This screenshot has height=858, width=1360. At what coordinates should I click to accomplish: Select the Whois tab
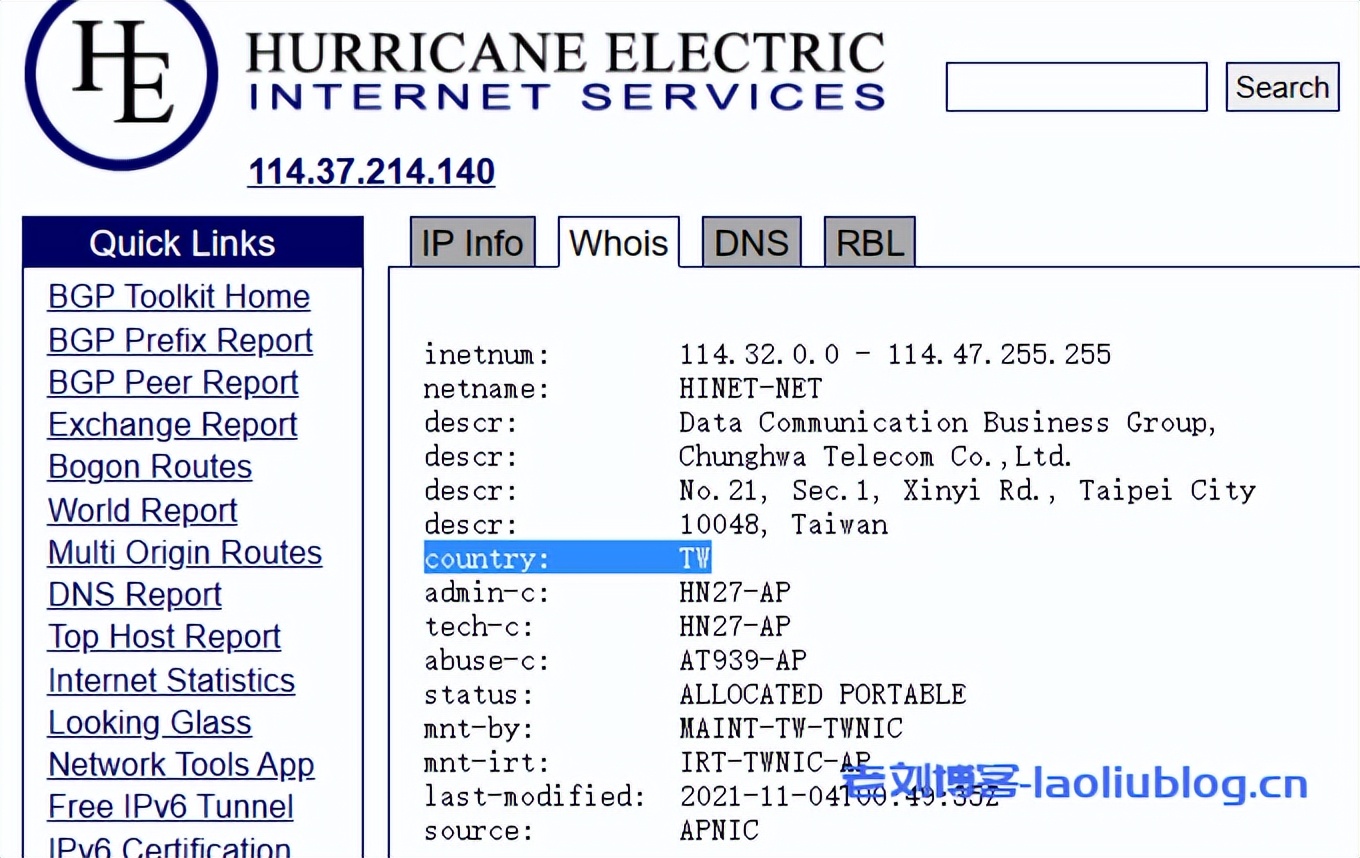coord(618,243)
